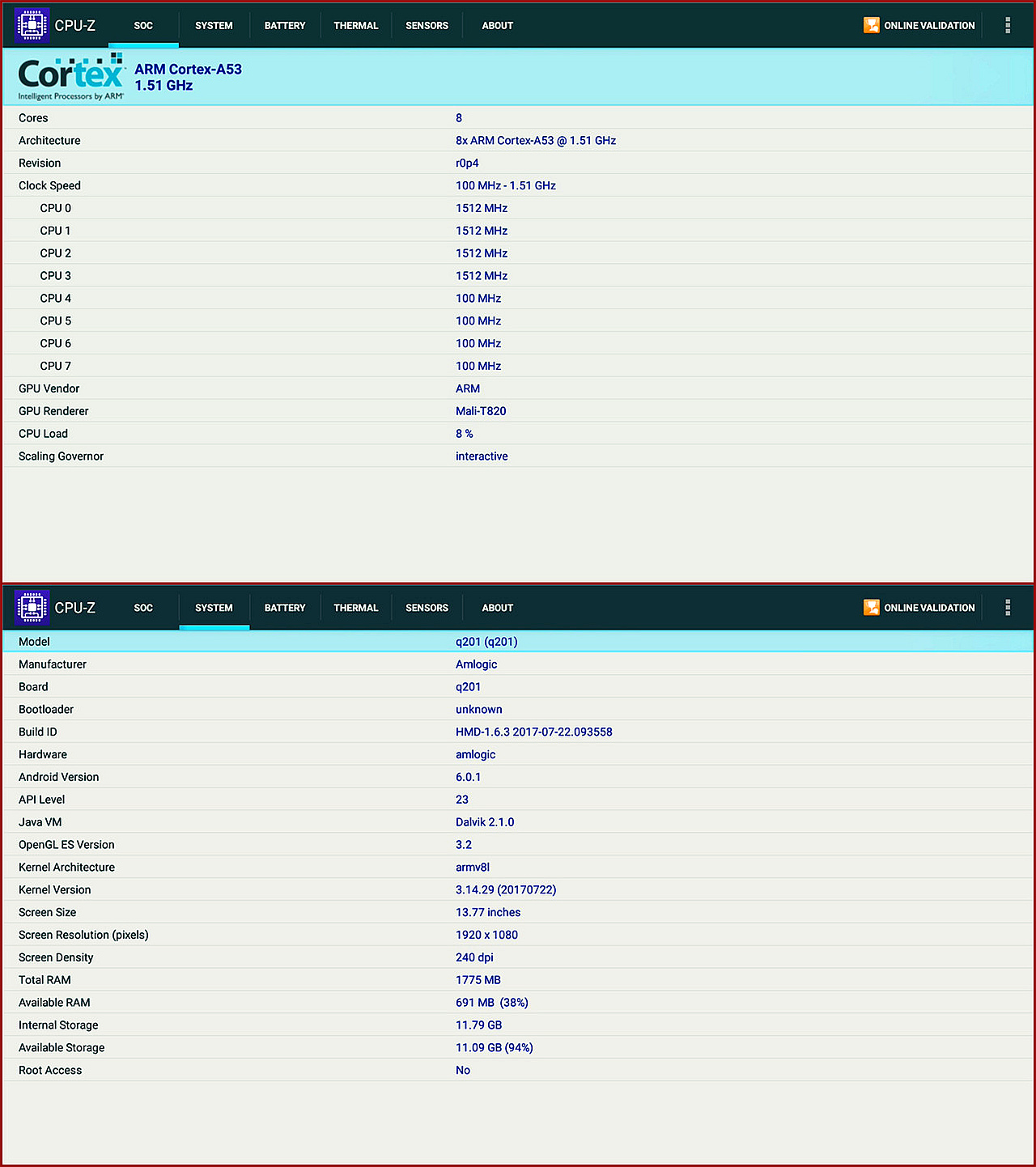The height and width of the screenshot is (1167, 1036).
Task: Click the Online Validation badge icon in lower panel
Action: [872, 607]
